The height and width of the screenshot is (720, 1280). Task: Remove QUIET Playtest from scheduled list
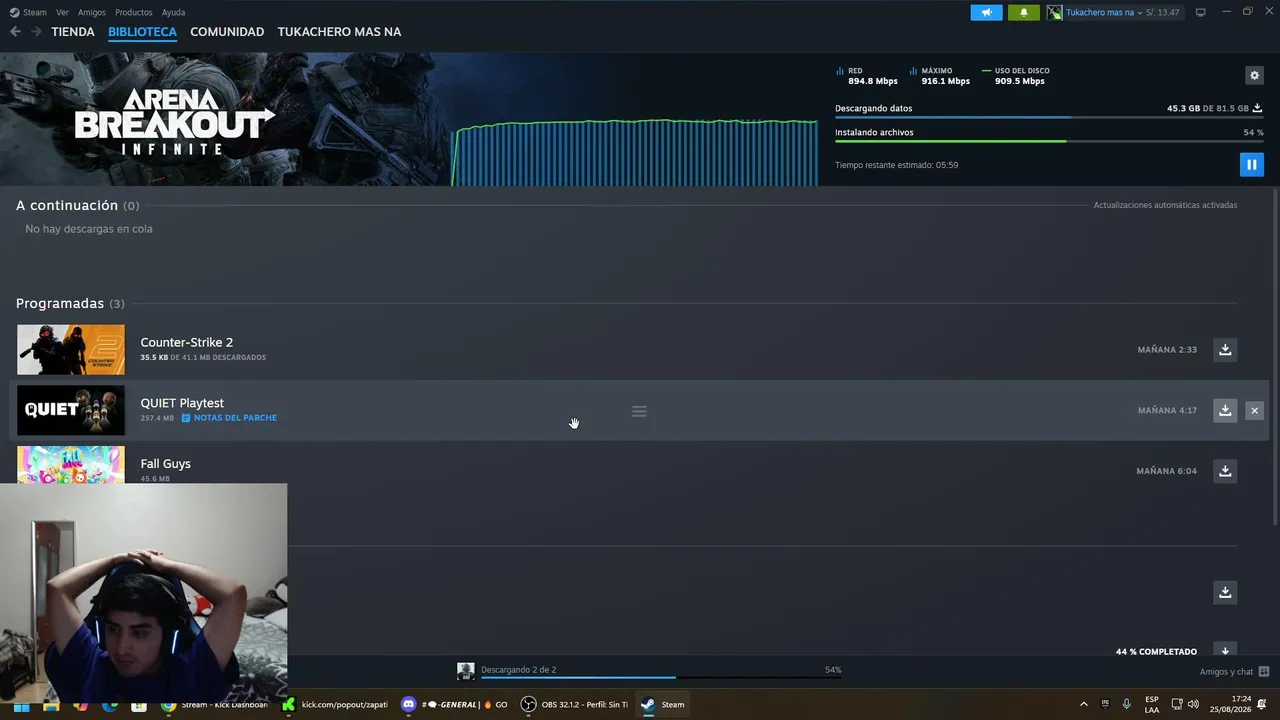(1254, 410)
